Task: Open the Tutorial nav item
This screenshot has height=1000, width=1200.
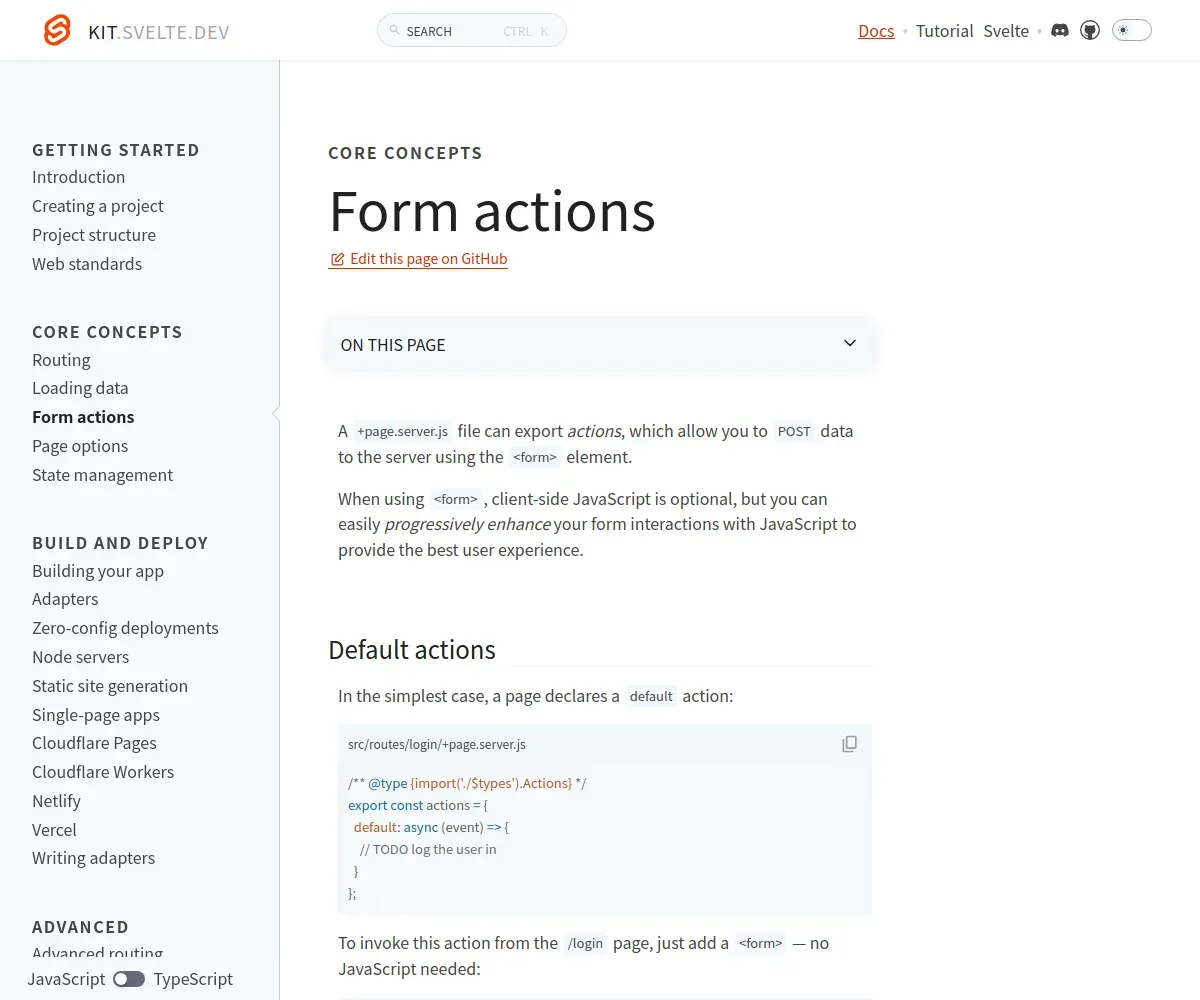Action: 944,31
